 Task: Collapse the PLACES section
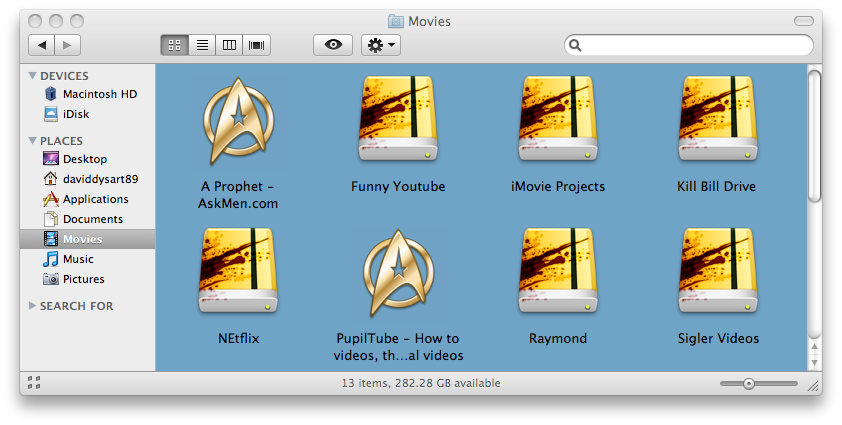coord(33,141)
